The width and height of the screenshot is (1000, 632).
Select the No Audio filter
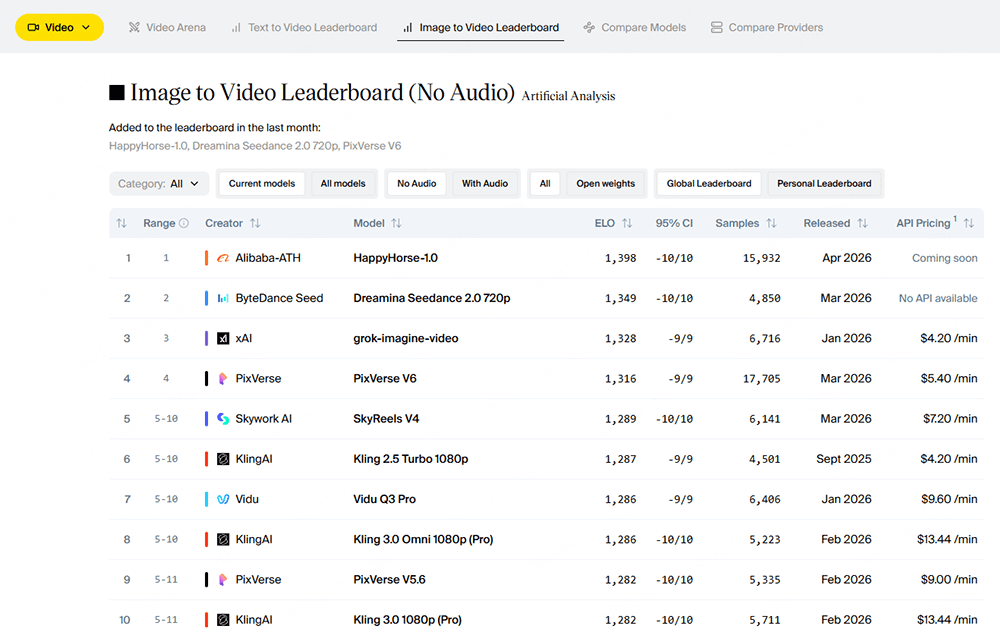416,184
